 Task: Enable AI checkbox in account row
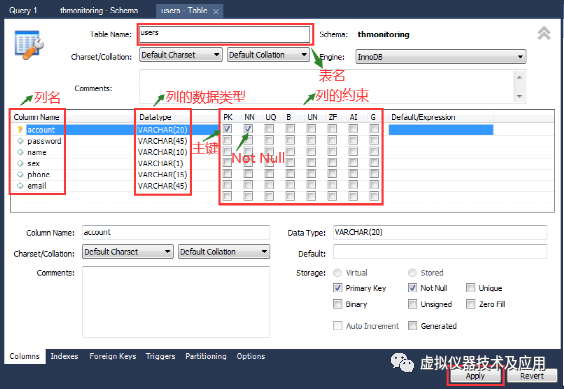point(353,128)
